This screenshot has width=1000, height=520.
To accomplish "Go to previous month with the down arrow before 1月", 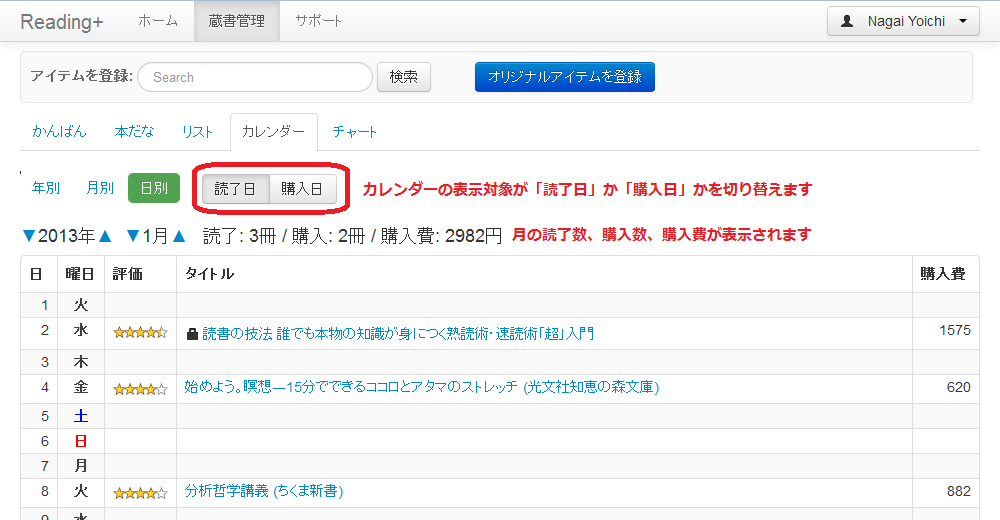I will point(133,237).
